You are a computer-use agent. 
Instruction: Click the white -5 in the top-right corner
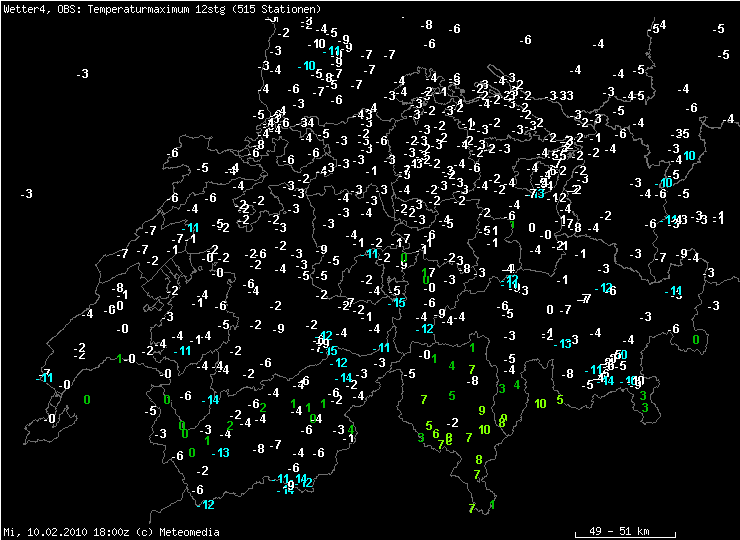[719, 28]
